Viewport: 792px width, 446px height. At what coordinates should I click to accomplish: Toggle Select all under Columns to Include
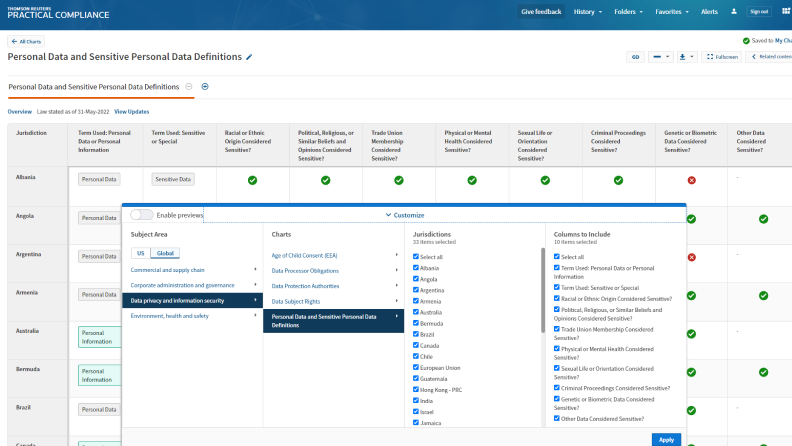[x=558, y=257]
